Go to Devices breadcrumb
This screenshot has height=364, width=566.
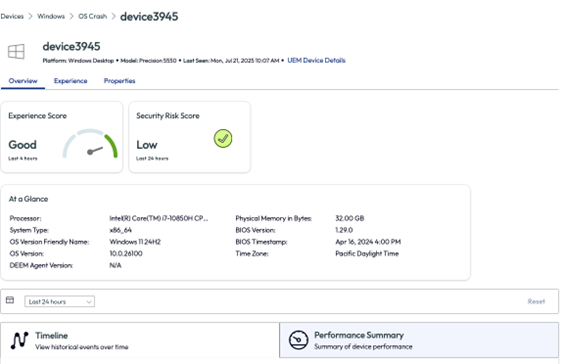pyautogui.click(x=12, y=16)
